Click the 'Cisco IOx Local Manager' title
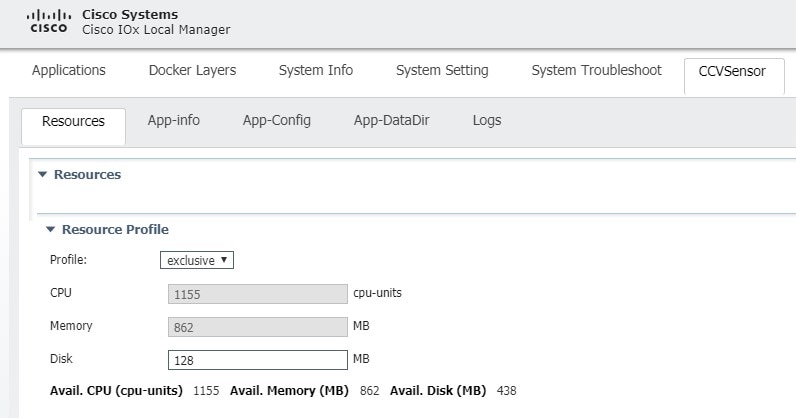 point(156,30)
